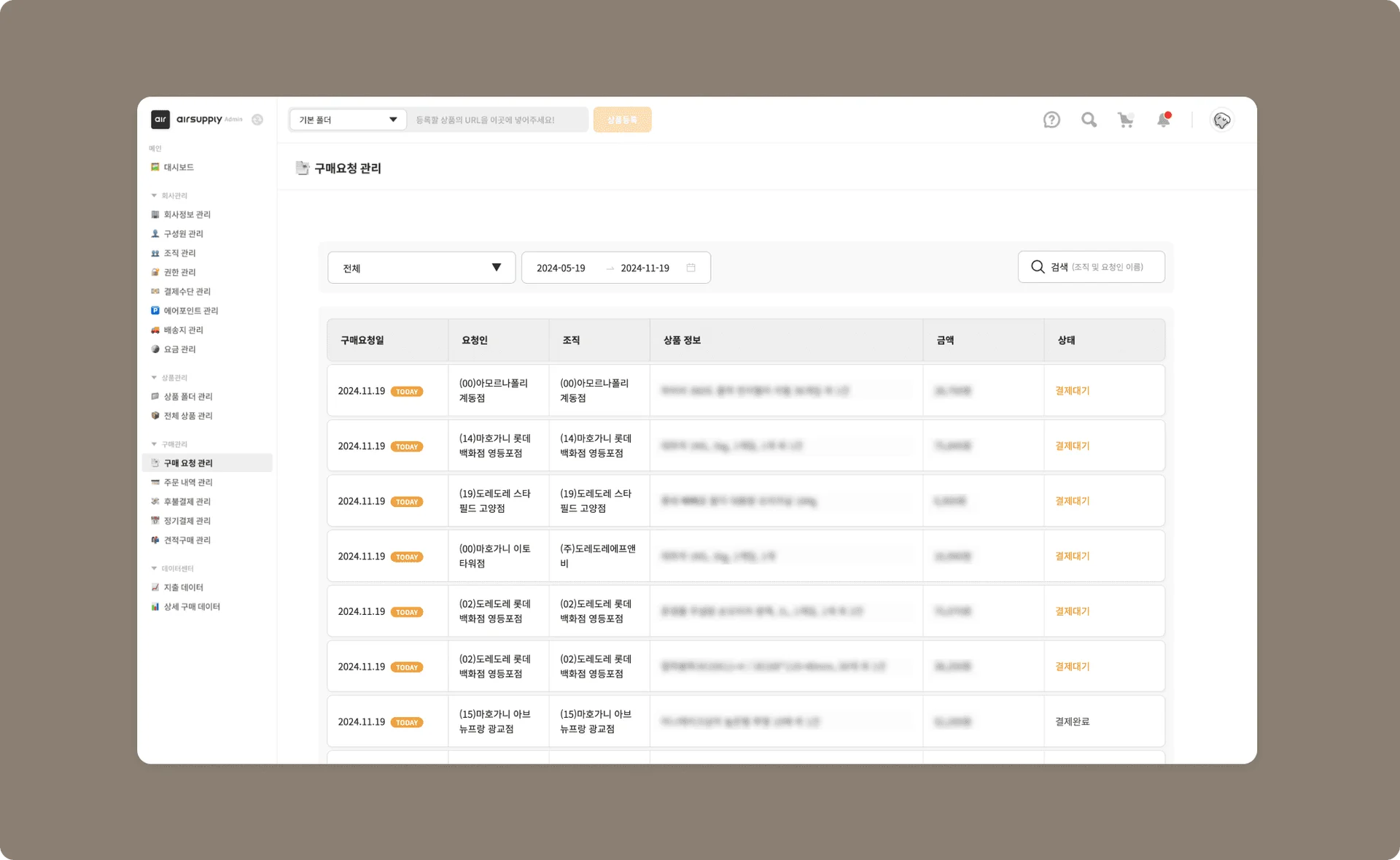Image resolution: width=1400 pixels, height=860 pixels.
Task: Open the 결제대기 status link on first row
Action: coord(1070,391)
